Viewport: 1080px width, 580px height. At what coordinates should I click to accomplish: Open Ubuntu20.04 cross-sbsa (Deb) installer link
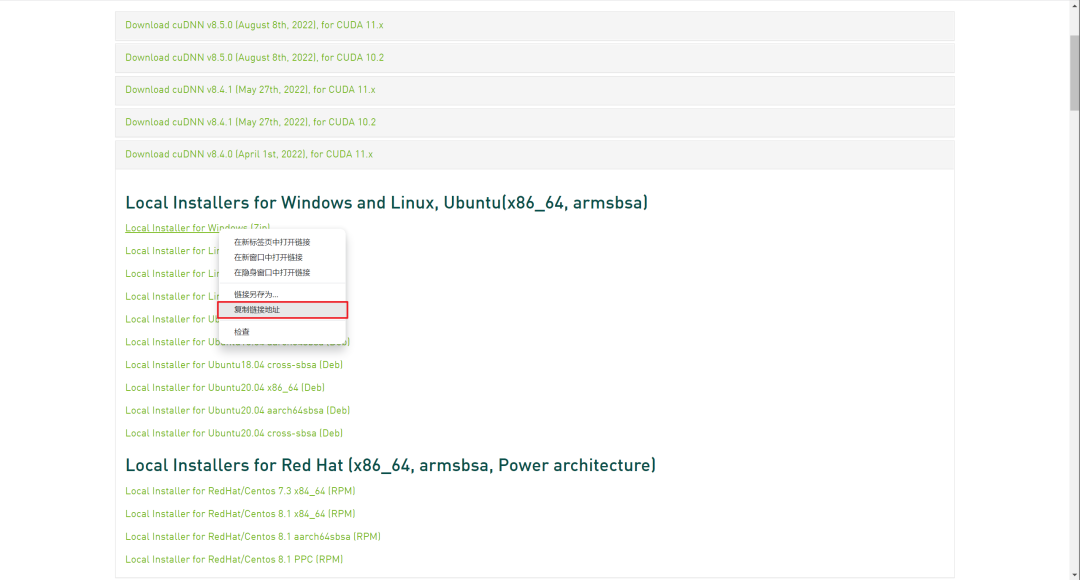[x=233, y=433]
